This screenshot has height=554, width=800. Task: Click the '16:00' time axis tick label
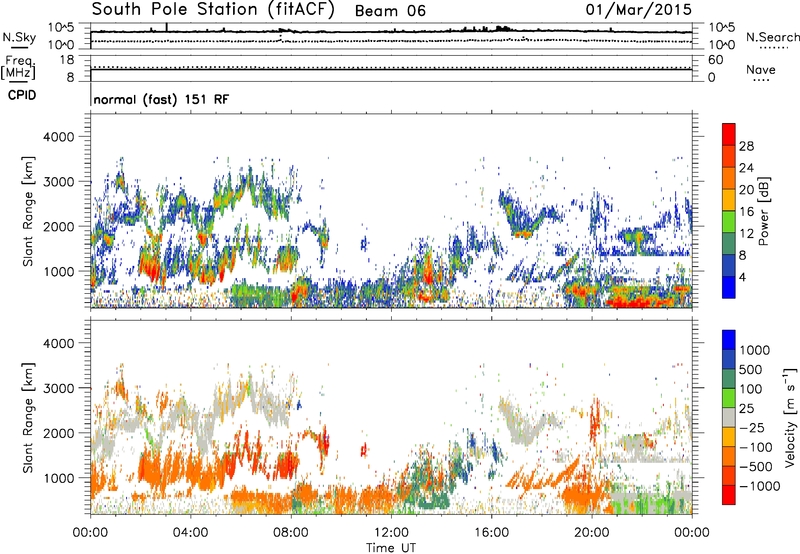click(491, 533)
